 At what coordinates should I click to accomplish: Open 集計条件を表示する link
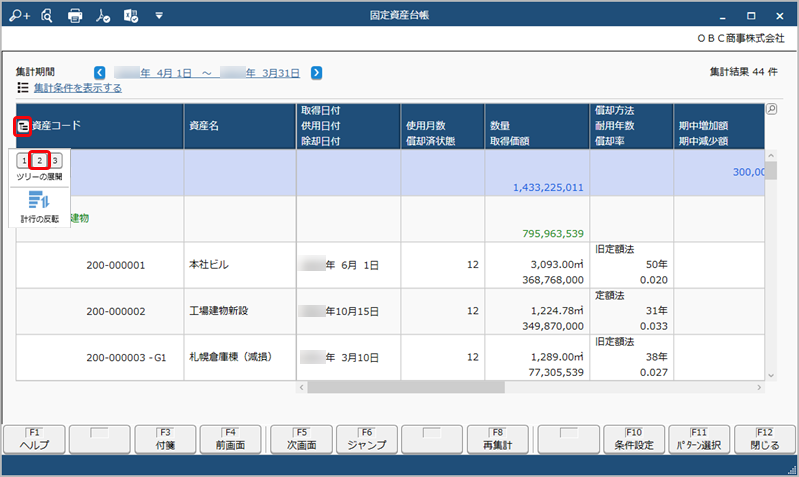(x=78, y=88)
